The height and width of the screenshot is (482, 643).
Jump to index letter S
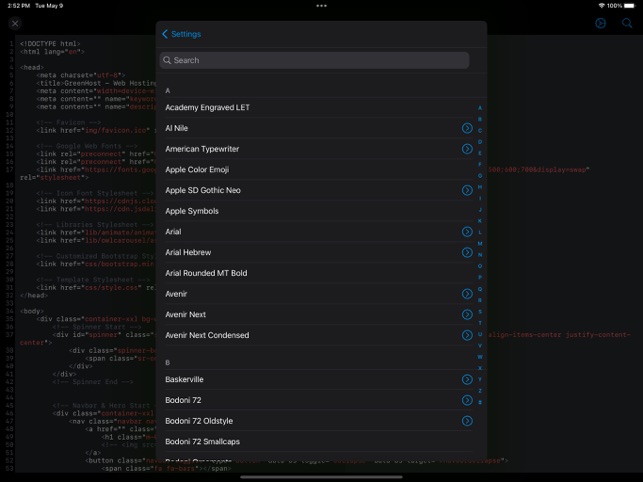coord(480,312)
